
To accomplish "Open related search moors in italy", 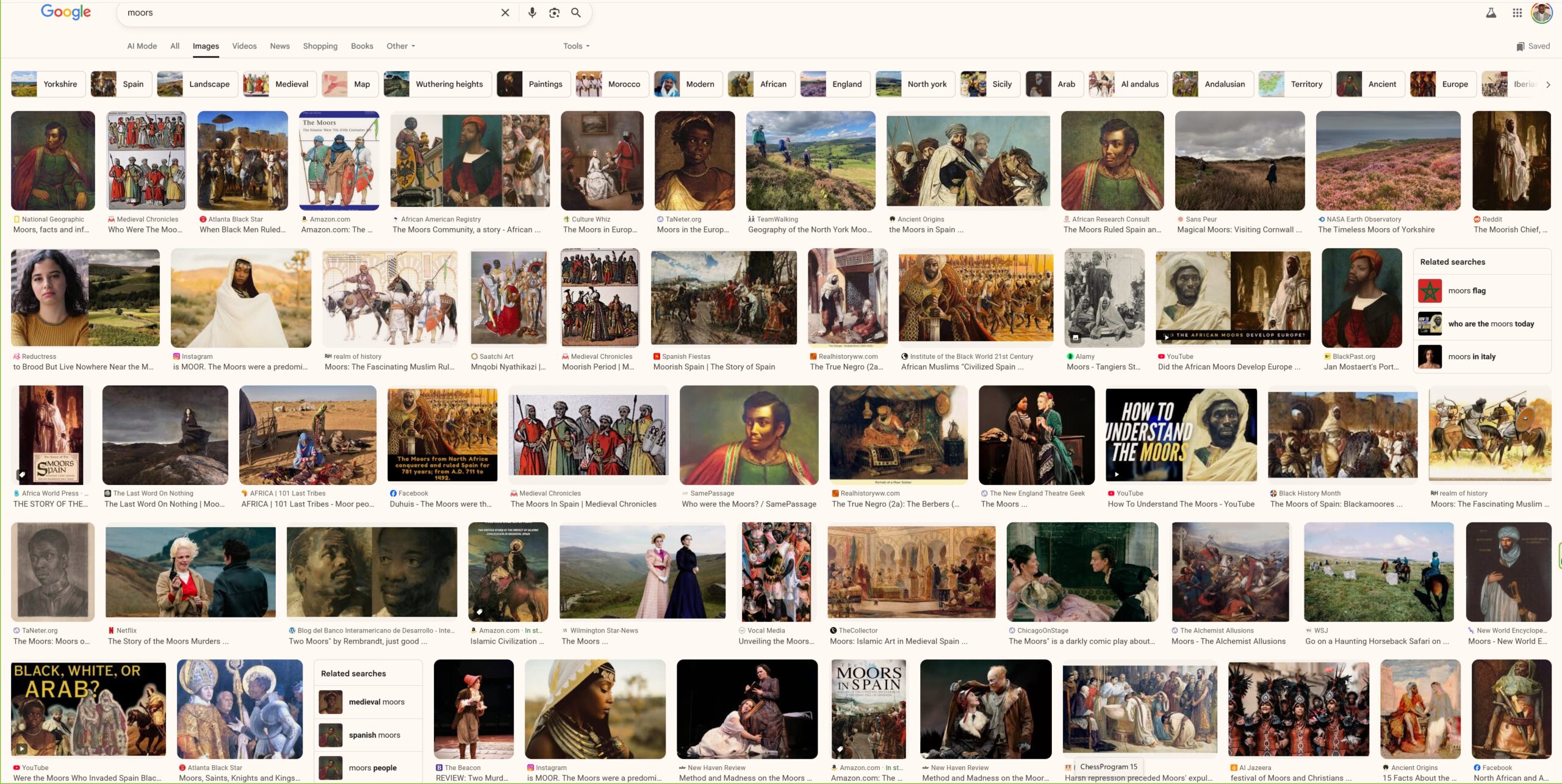I will pos(1482,357).
